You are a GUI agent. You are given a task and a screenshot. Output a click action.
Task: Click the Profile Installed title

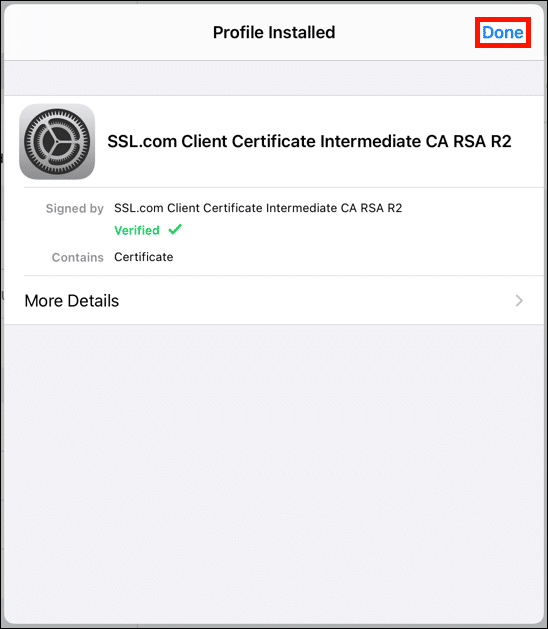pyautogui.click(x=274, y=32)
